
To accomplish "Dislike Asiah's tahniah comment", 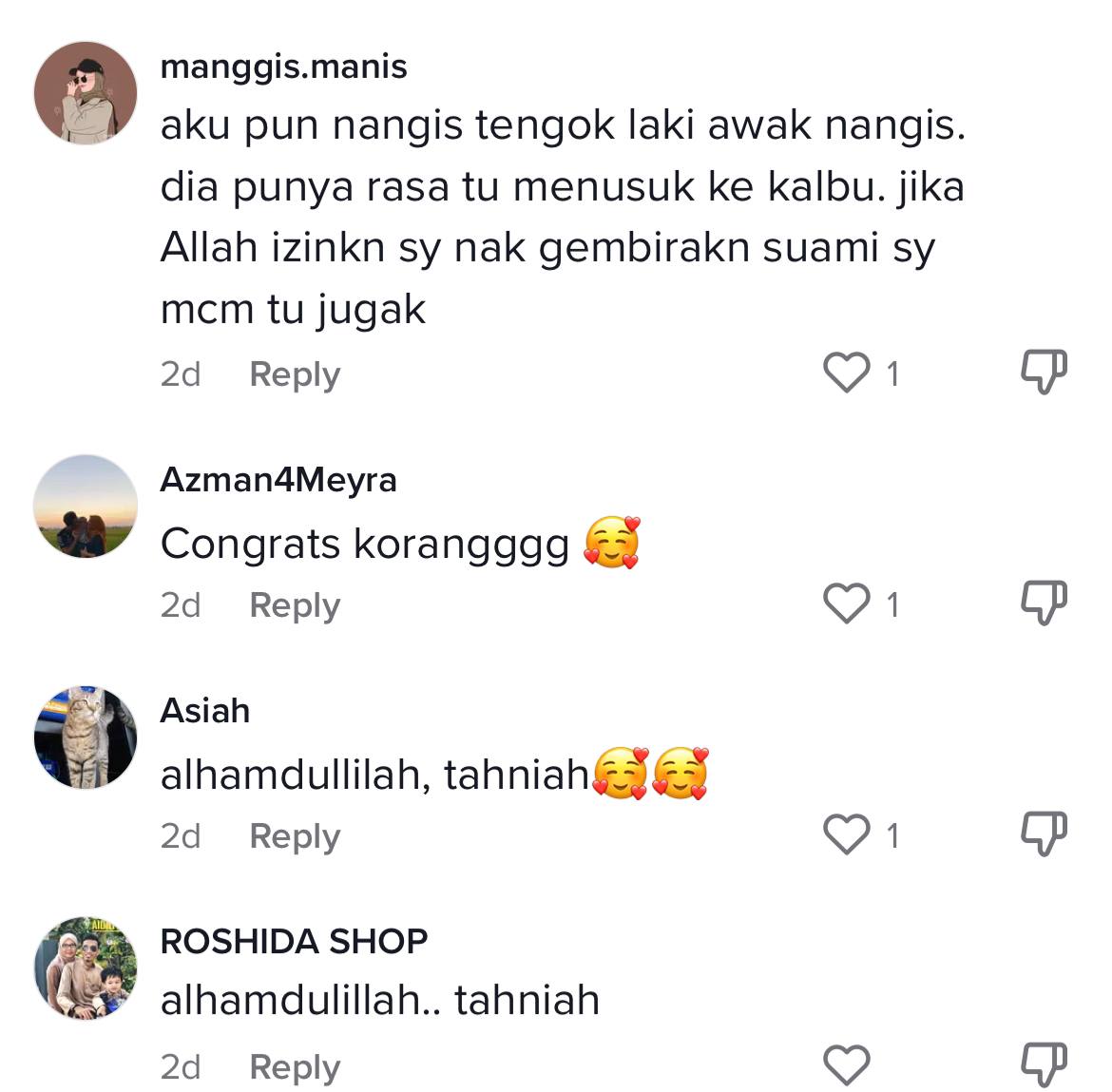I will tap(1044, 833).
